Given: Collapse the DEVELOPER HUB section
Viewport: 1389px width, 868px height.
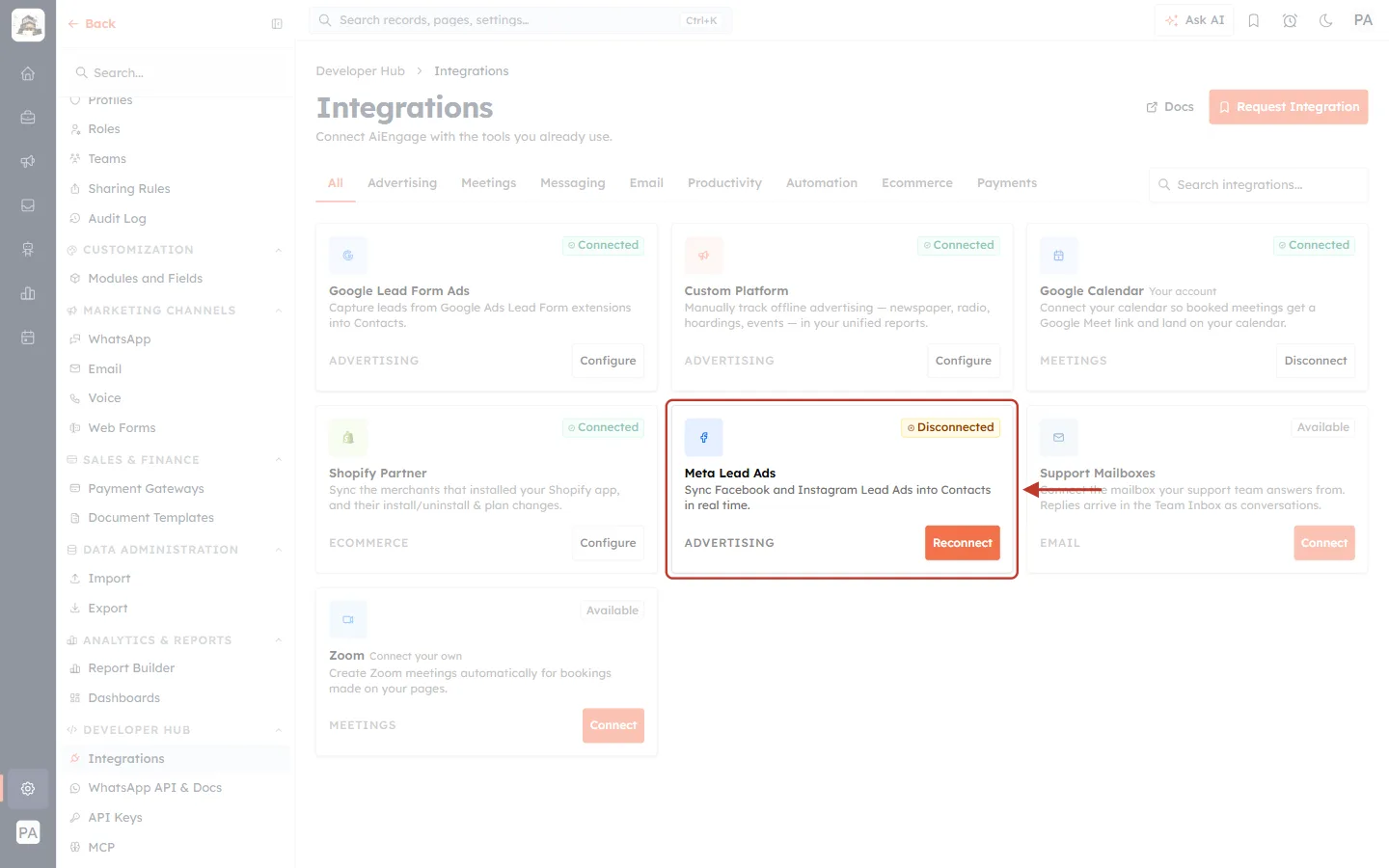Looking at the screenshot, I should pyautogui.click(x=279, y=730).
